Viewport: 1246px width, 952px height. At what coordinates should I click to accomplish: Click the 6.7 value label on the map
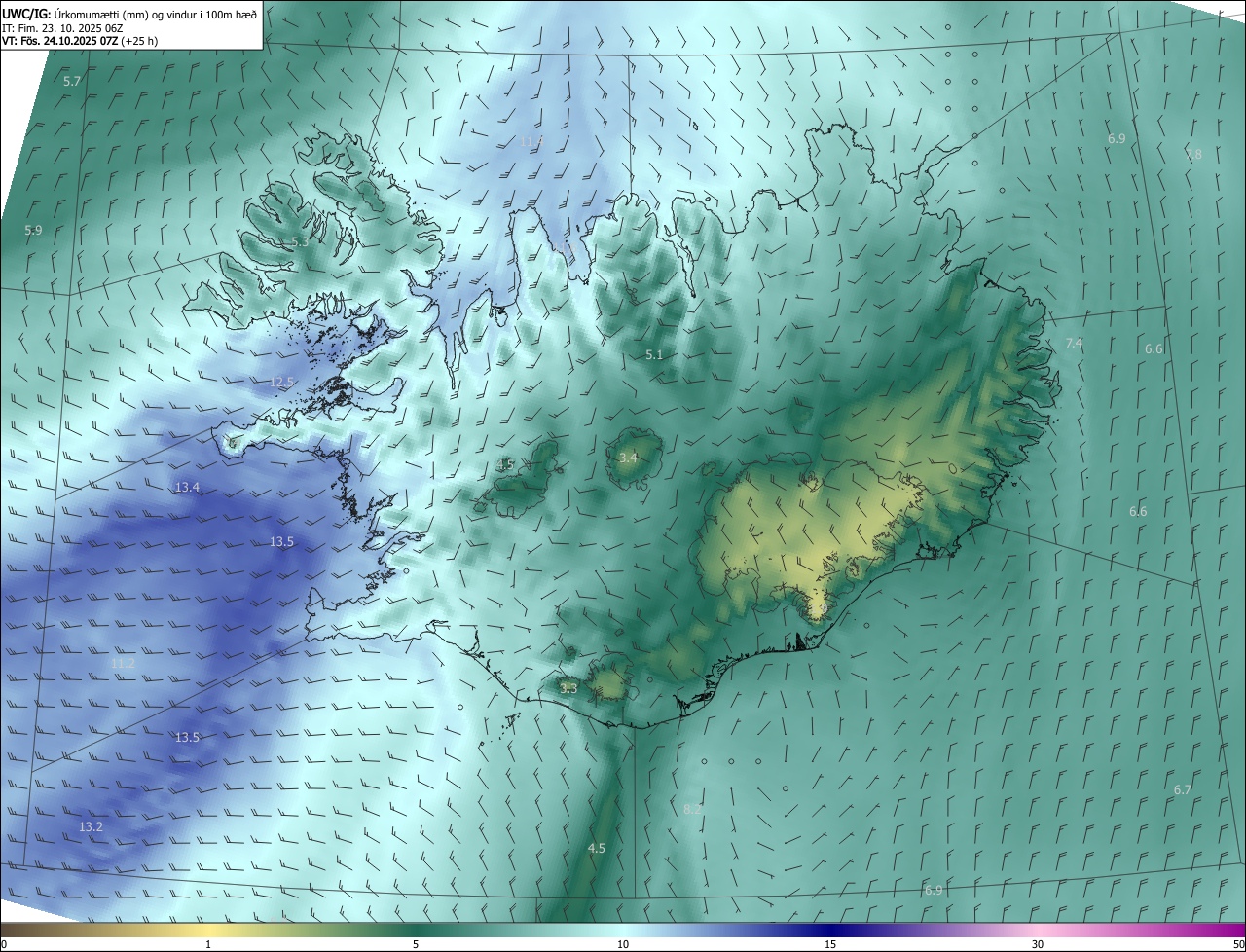1182,790
